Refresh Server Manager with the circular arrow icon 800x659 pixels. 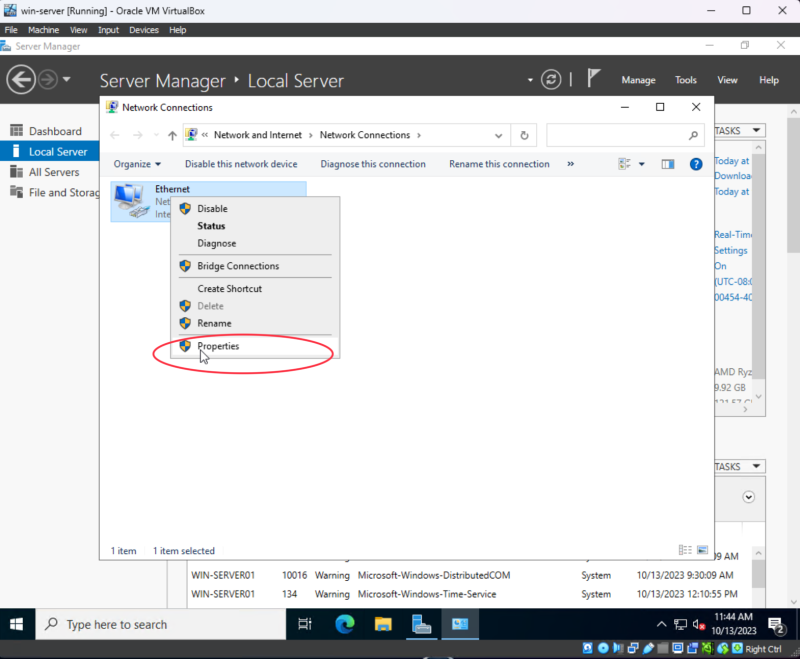[x=550, y=80]
